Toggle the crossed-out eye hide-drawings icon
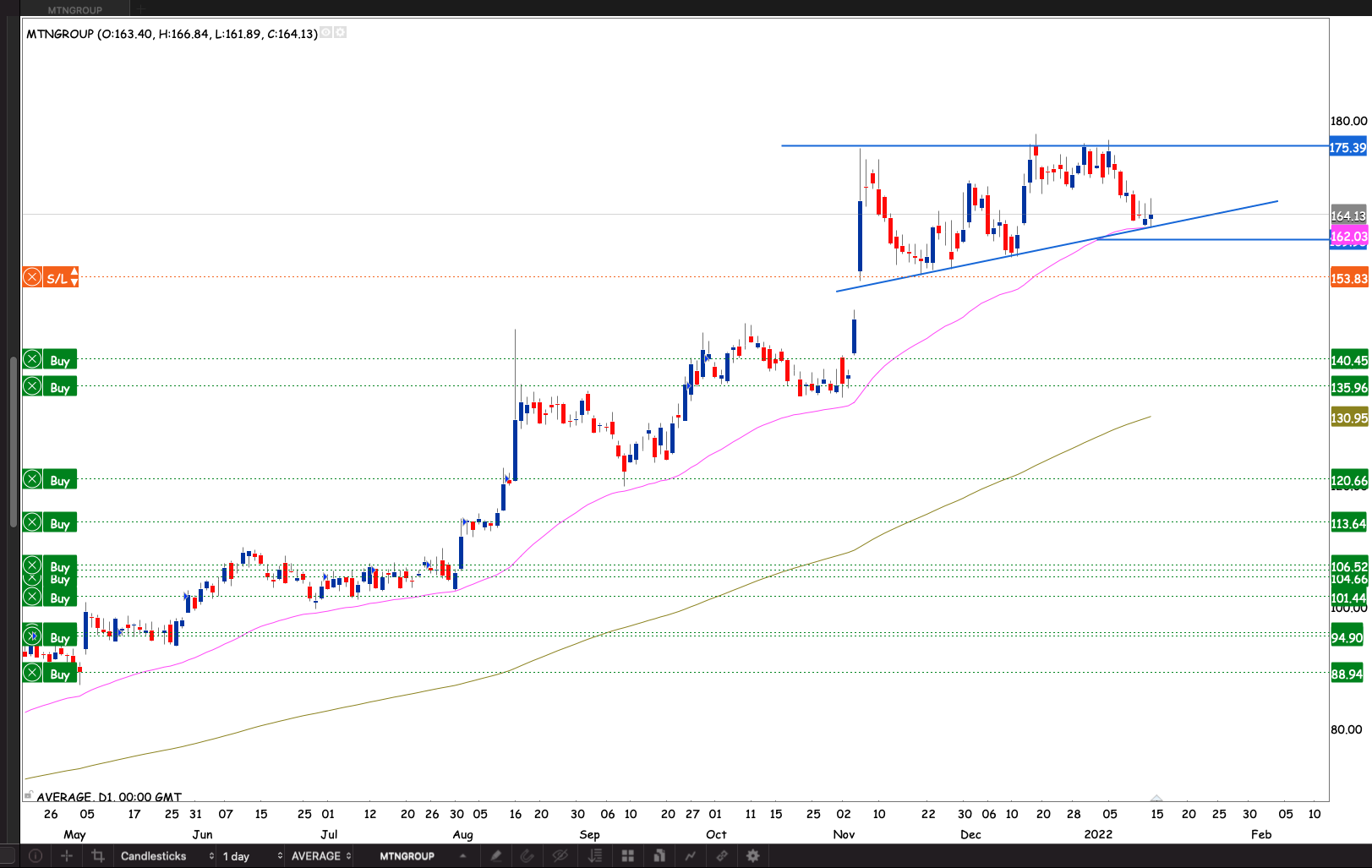Image resolution: width=1372 pixels, height=868 pixels. 560,856
